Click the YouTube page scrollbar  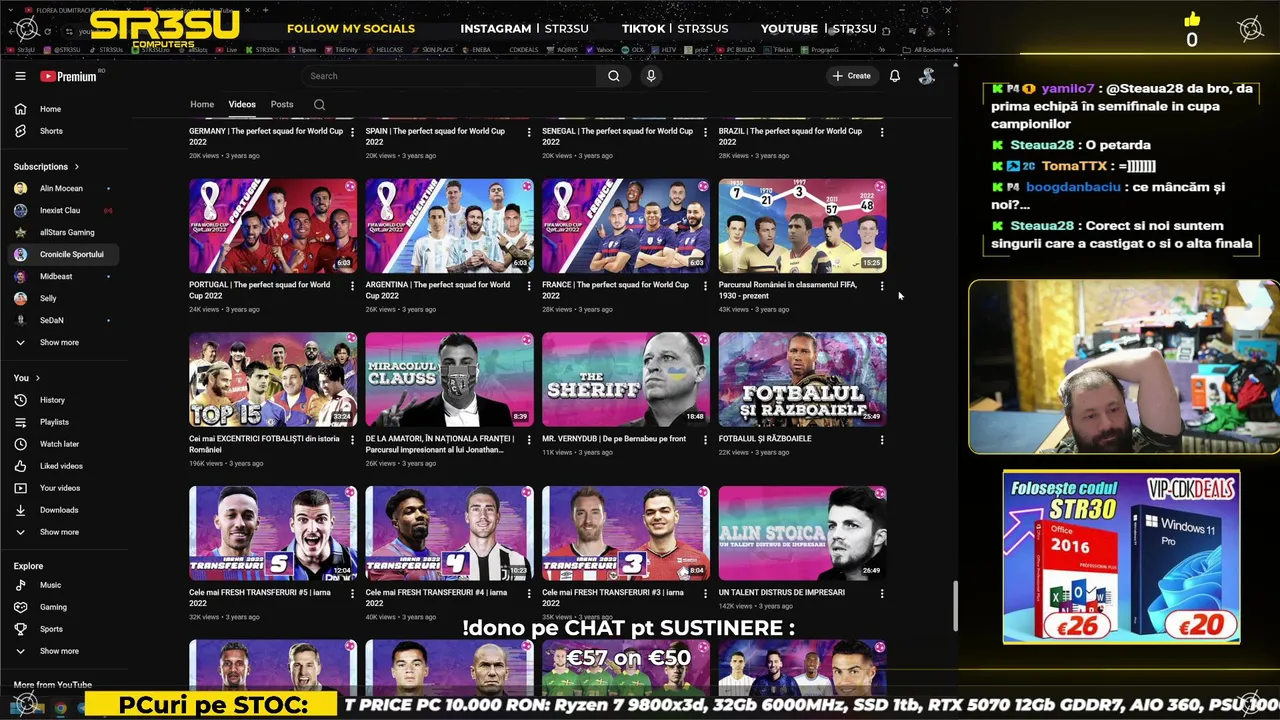pyautogui.click(x=955, y=607)
